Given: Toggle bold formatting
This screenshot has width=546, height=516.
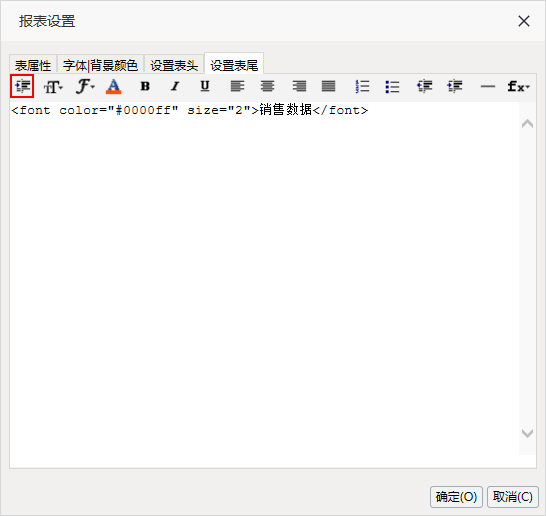Looking at the screenshot, I should [x=145, y=86].
